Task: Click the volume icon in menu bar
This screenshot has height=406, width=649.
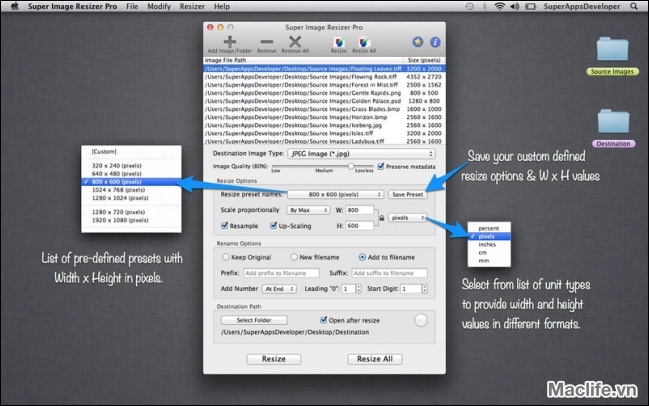Action: [514, 6]
